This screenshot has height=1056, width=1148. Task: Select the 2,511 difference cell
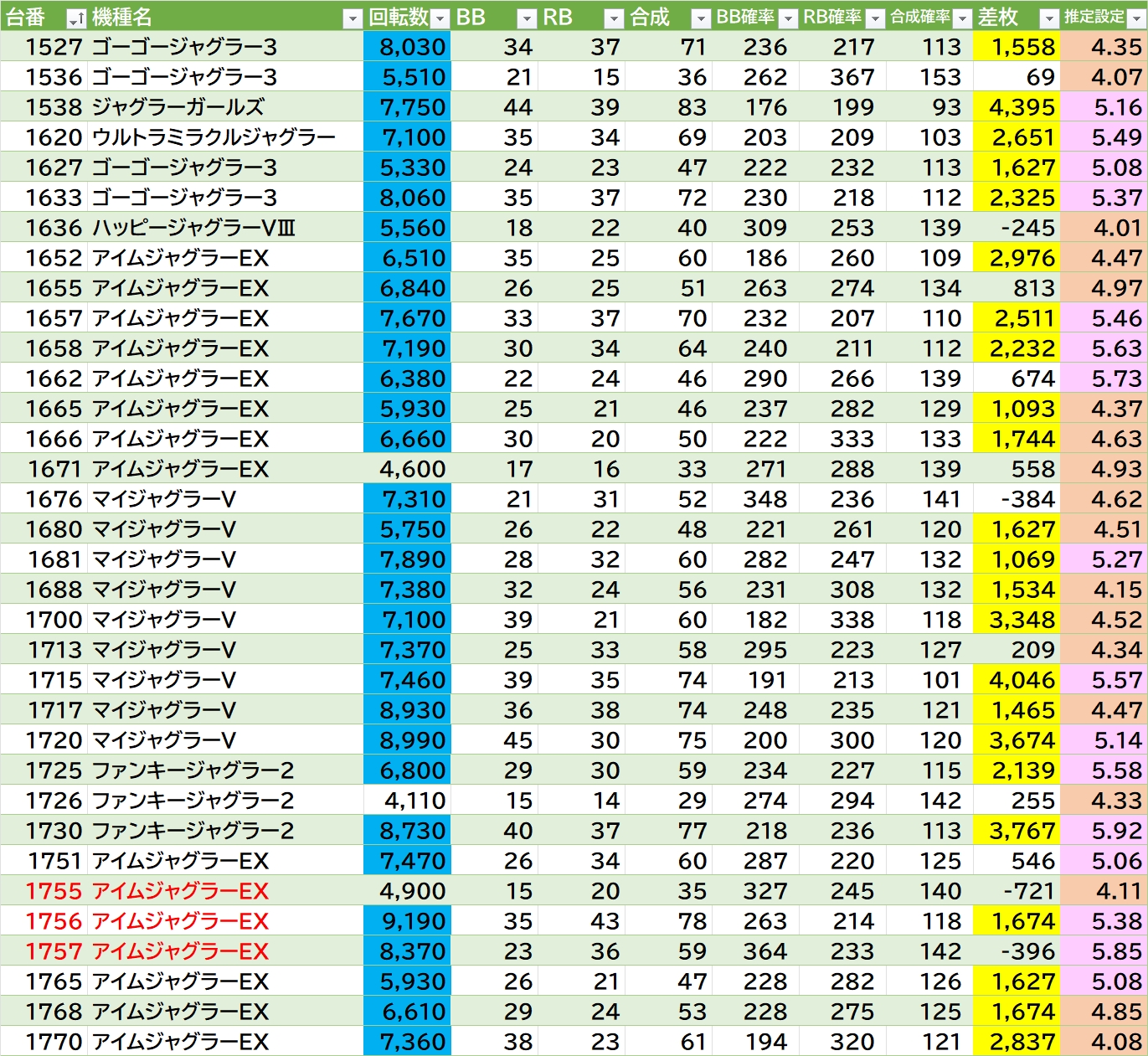1017,318
